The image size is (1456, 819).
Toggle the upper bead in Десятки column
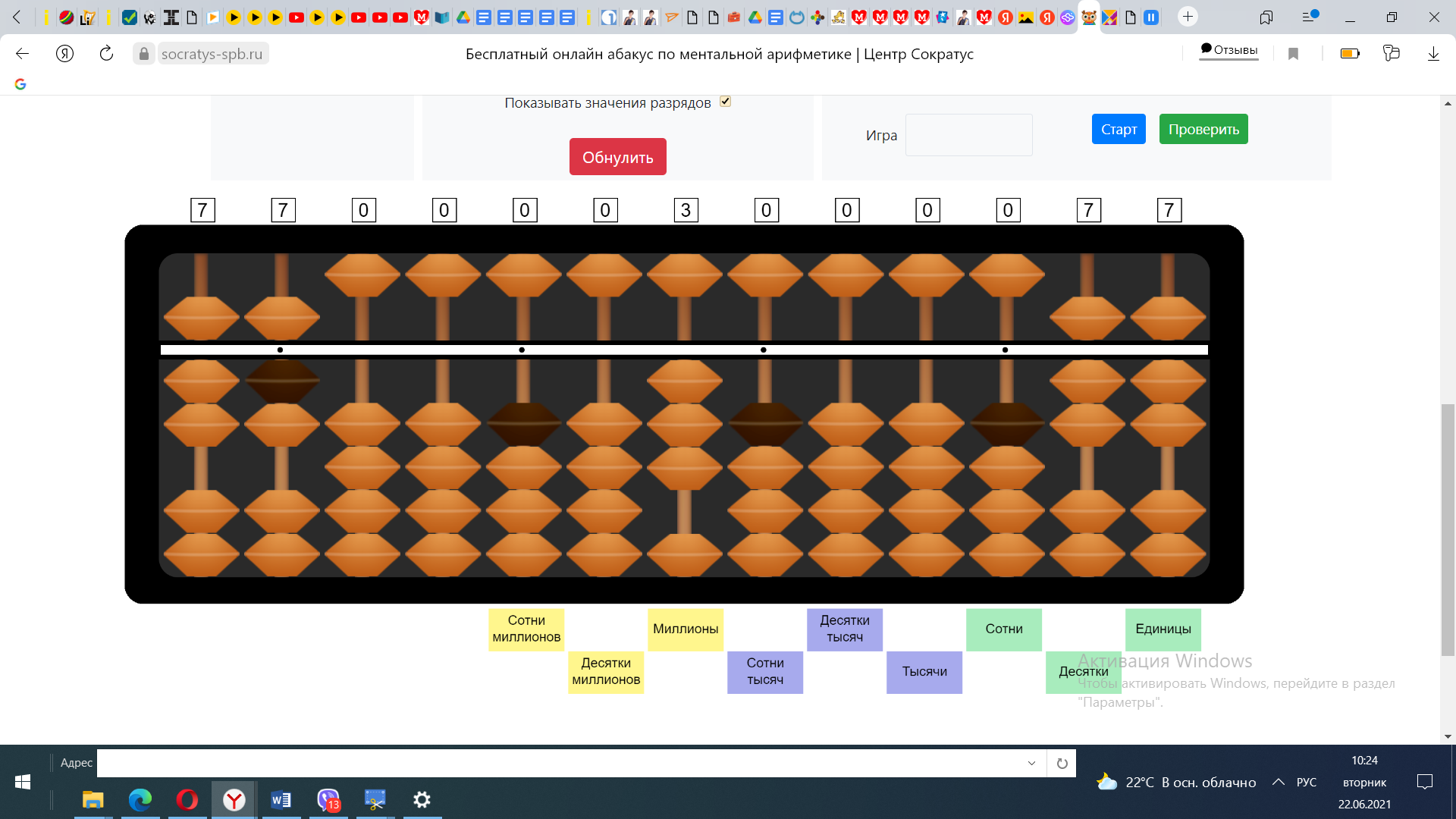(1087, 318)
